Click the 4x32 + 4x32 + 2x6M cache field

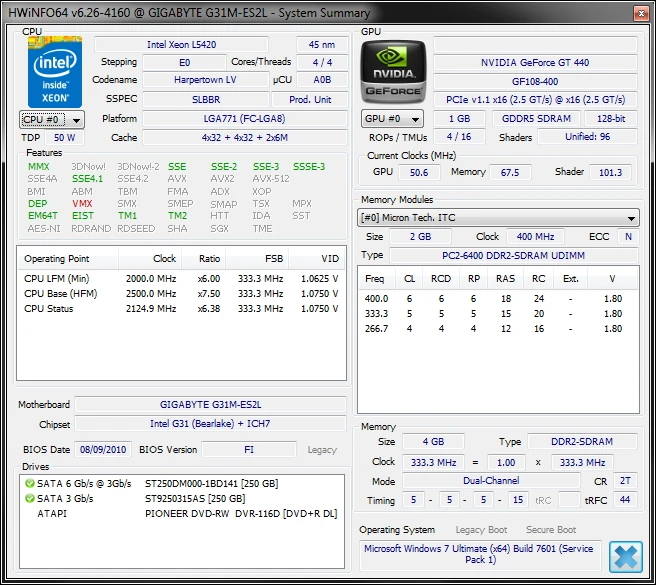coord(245,138)
